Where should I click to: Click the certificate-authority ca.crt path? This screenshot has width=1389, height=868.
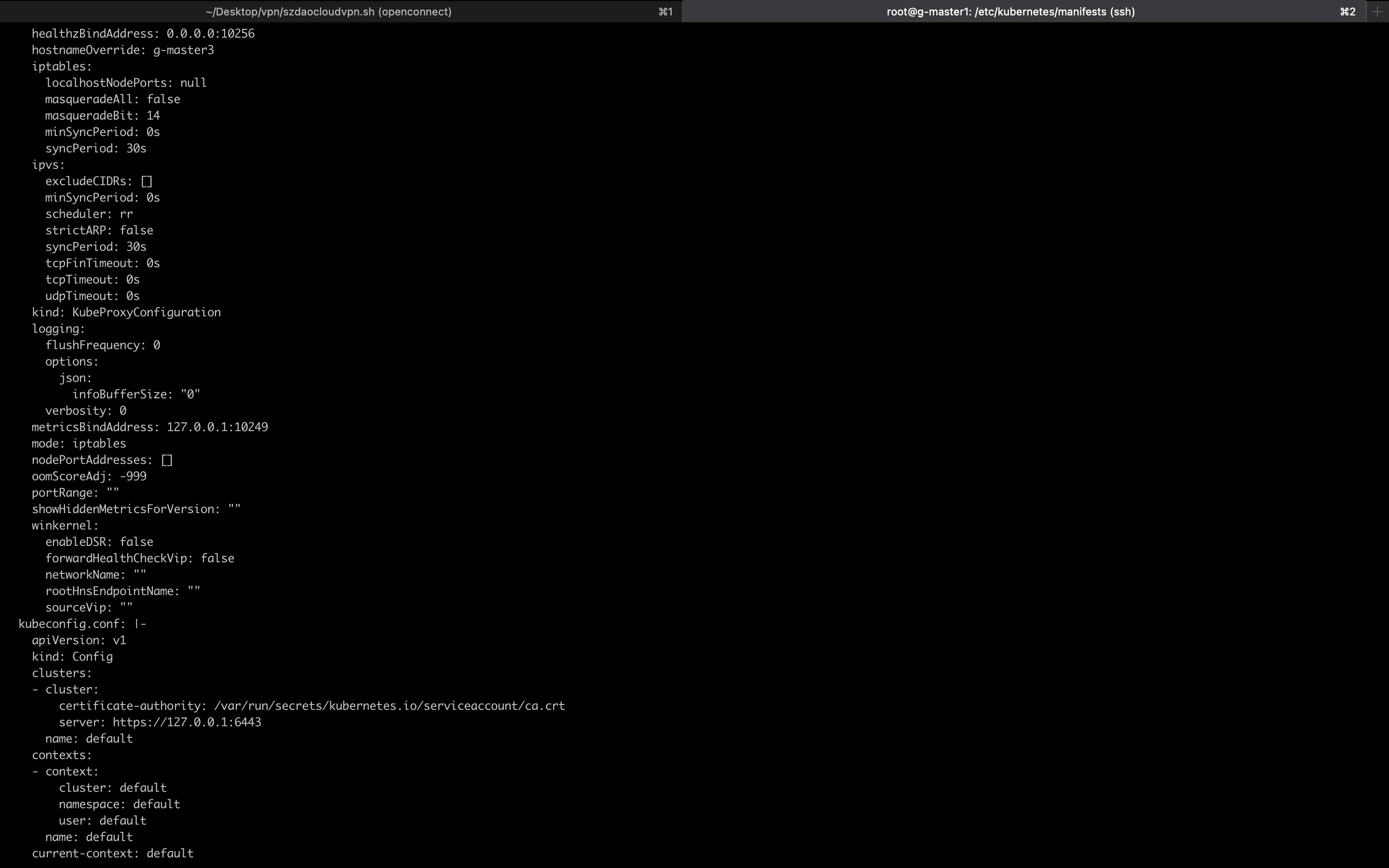click(389, 706)
